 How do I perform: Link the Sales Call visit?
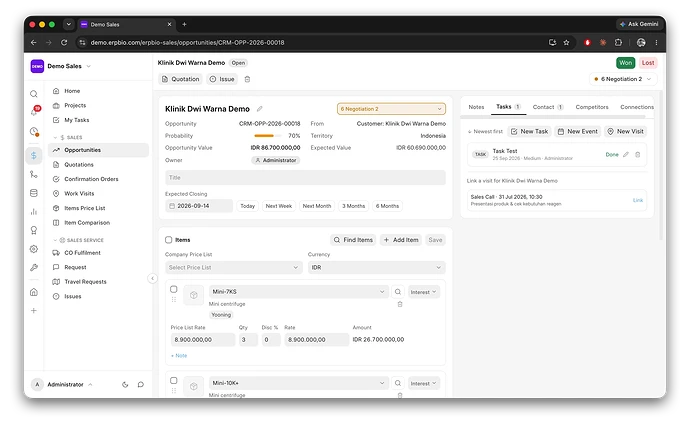coord(638,200)
